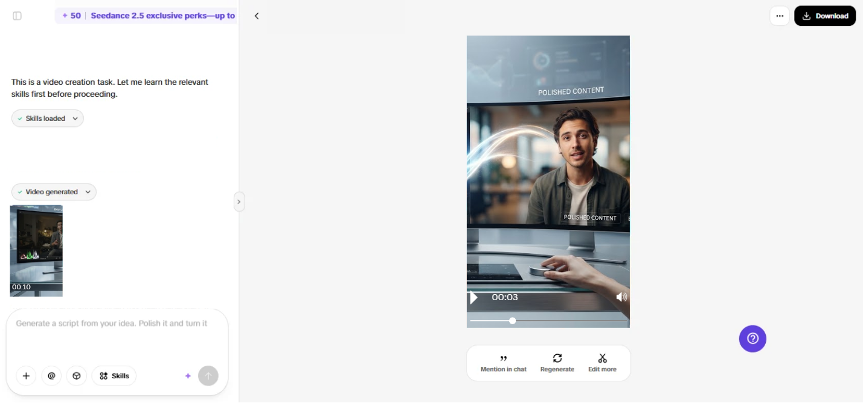Open the generated video thumbnail in chat
The height and width of the screenshot is (404, 864).
click(x=36, y=251)
